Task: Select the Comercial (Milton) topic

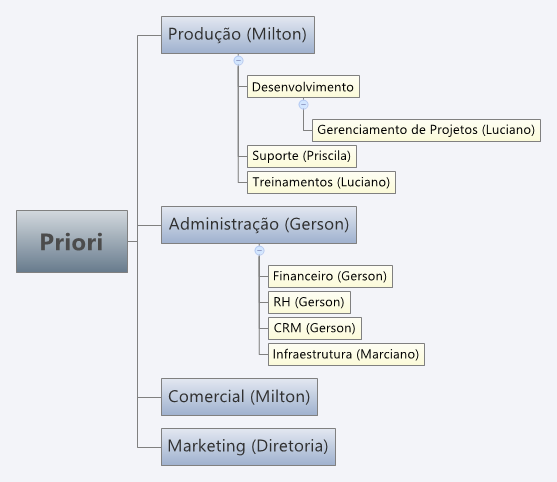Action: pos(239,397)
